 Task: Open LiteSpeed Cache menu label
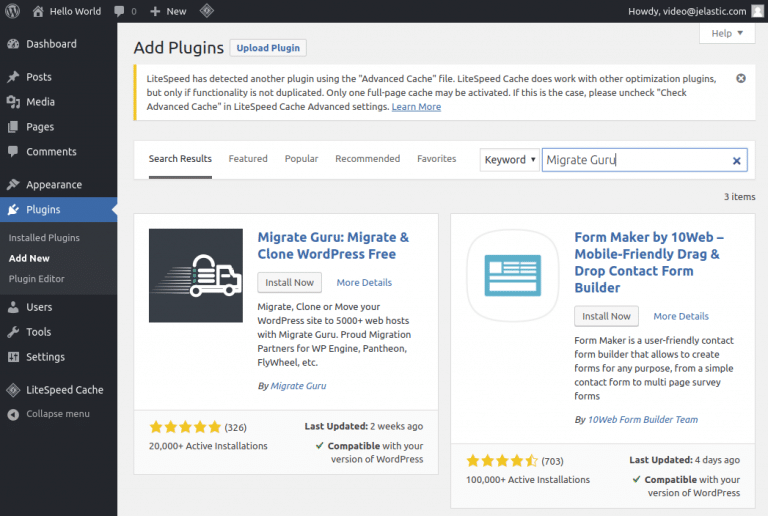tap(65, 390)
